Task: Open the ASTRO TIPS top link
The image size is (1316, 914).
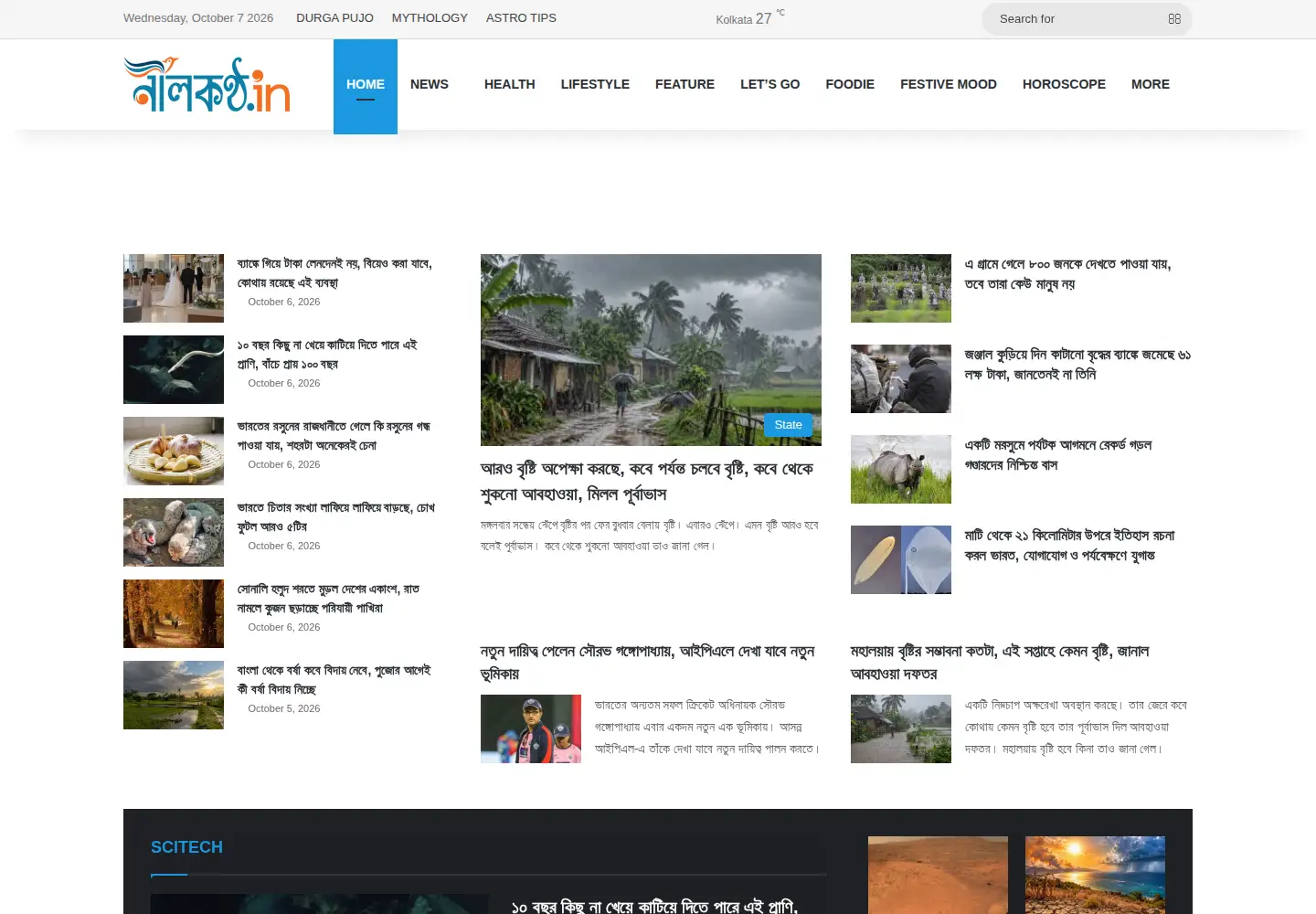Action: point(521,17)
